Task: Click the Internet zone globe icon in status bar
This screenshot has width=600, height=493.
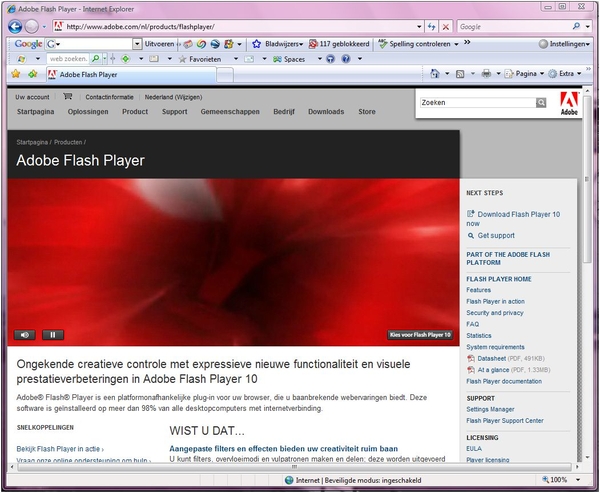Action: pos(289,480)
